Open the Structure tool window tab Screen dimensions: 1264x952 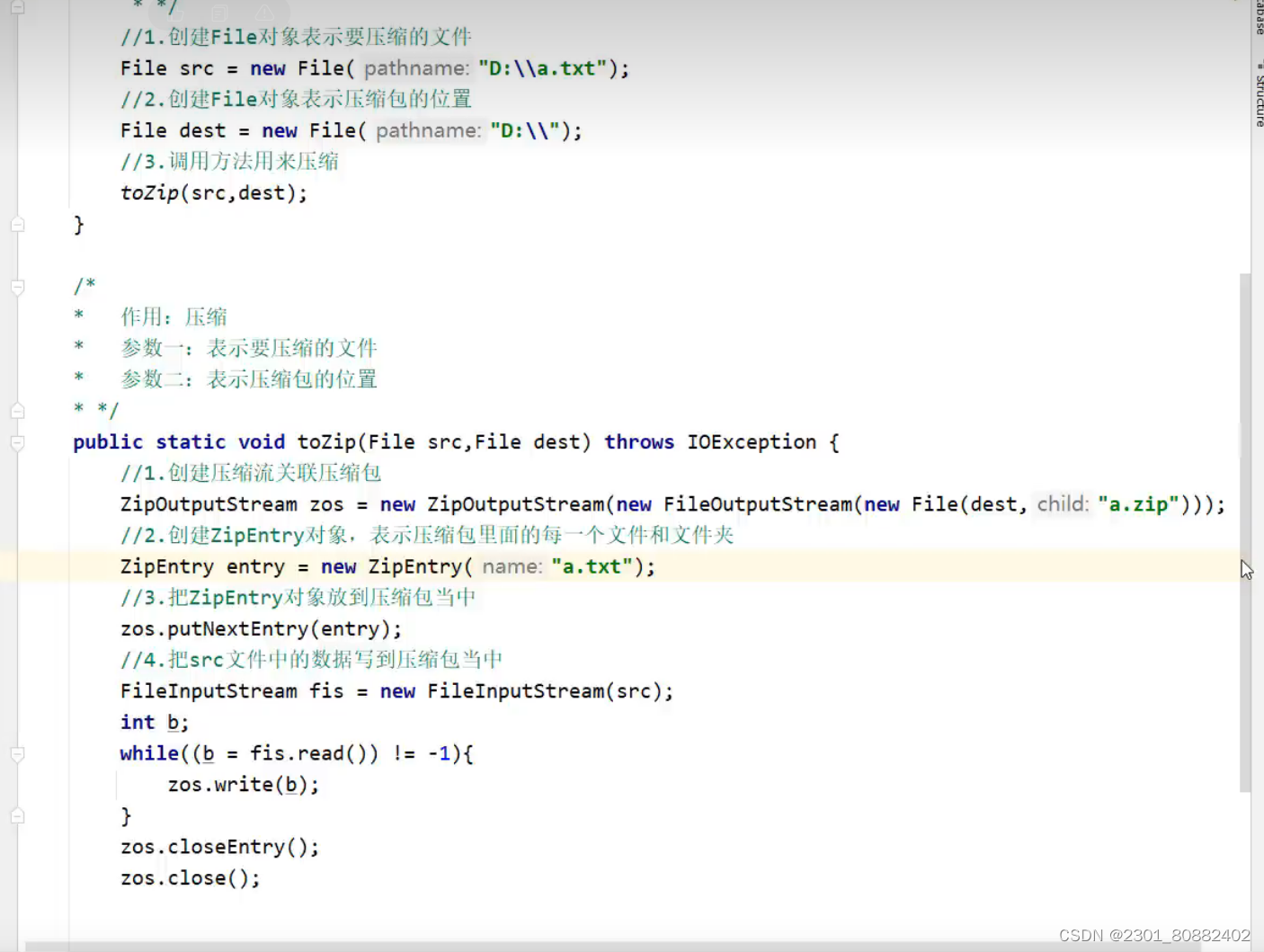(1259, 94)
